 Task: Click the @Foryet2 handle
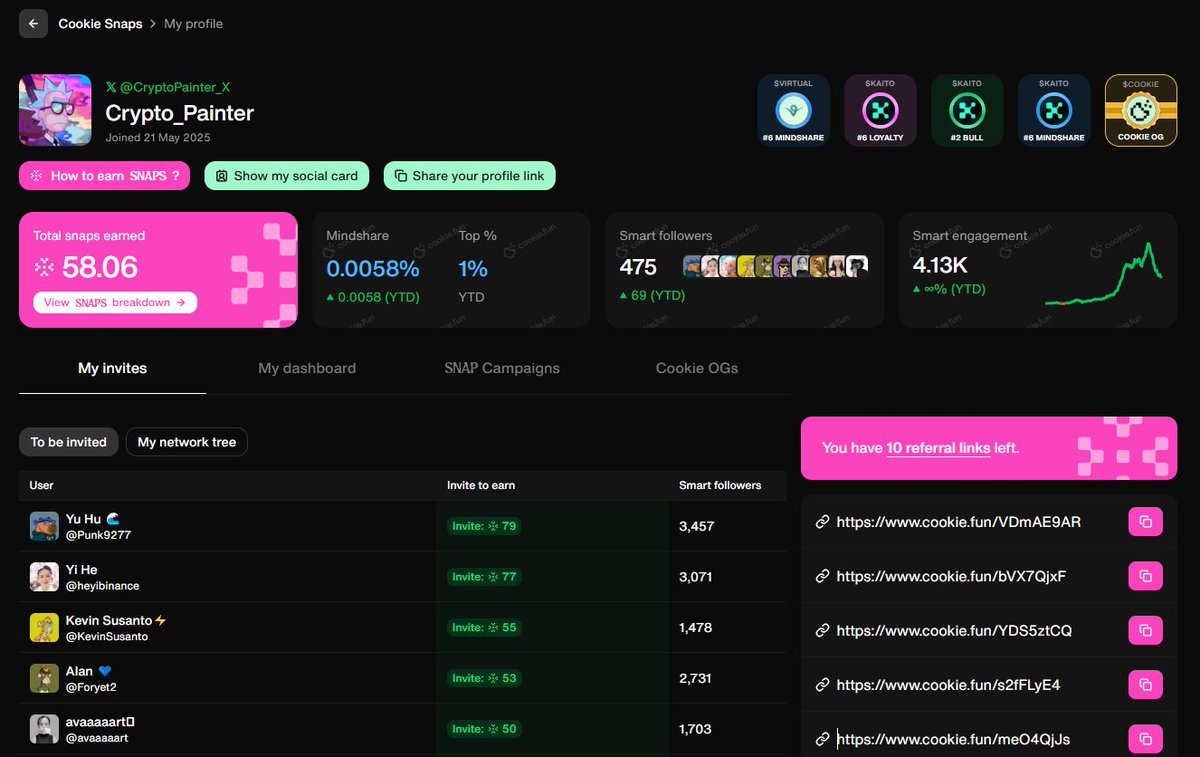coord(91,687)
